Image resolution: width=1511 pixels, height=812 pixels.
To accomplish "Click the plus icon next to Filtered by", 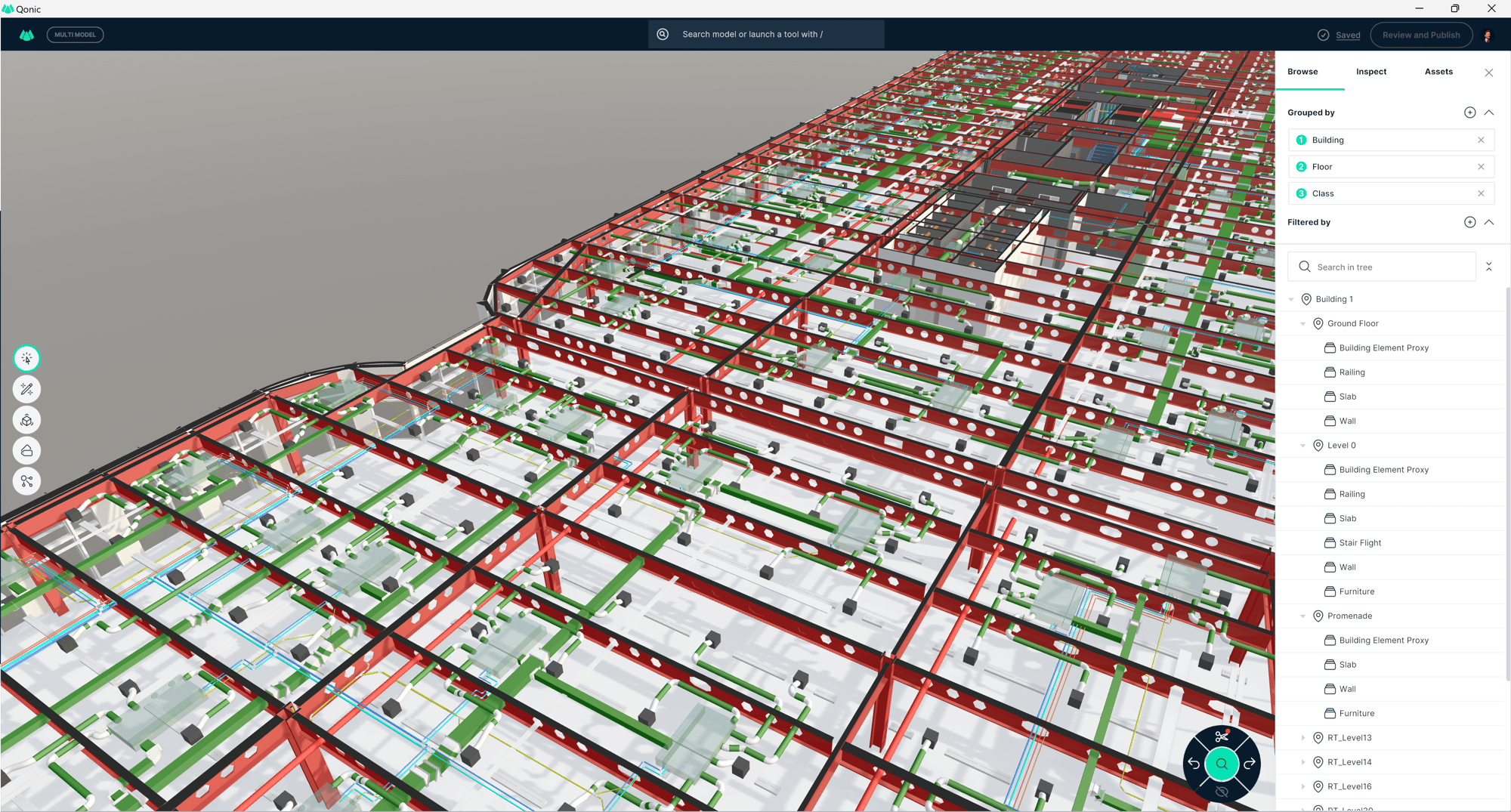I will coord(1469,221).
